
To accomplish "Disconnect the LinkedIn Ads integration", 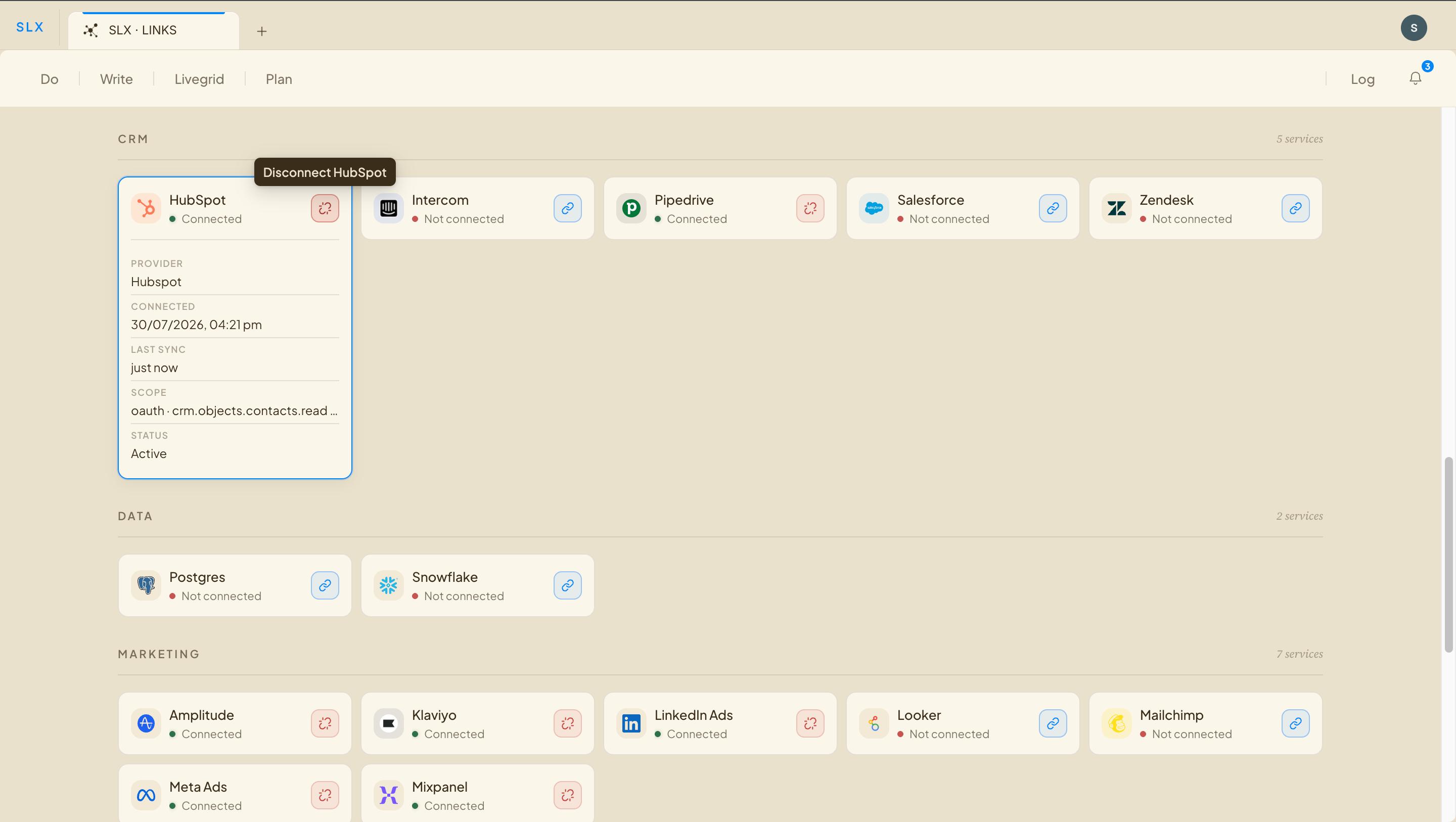I will coord(810,723).
